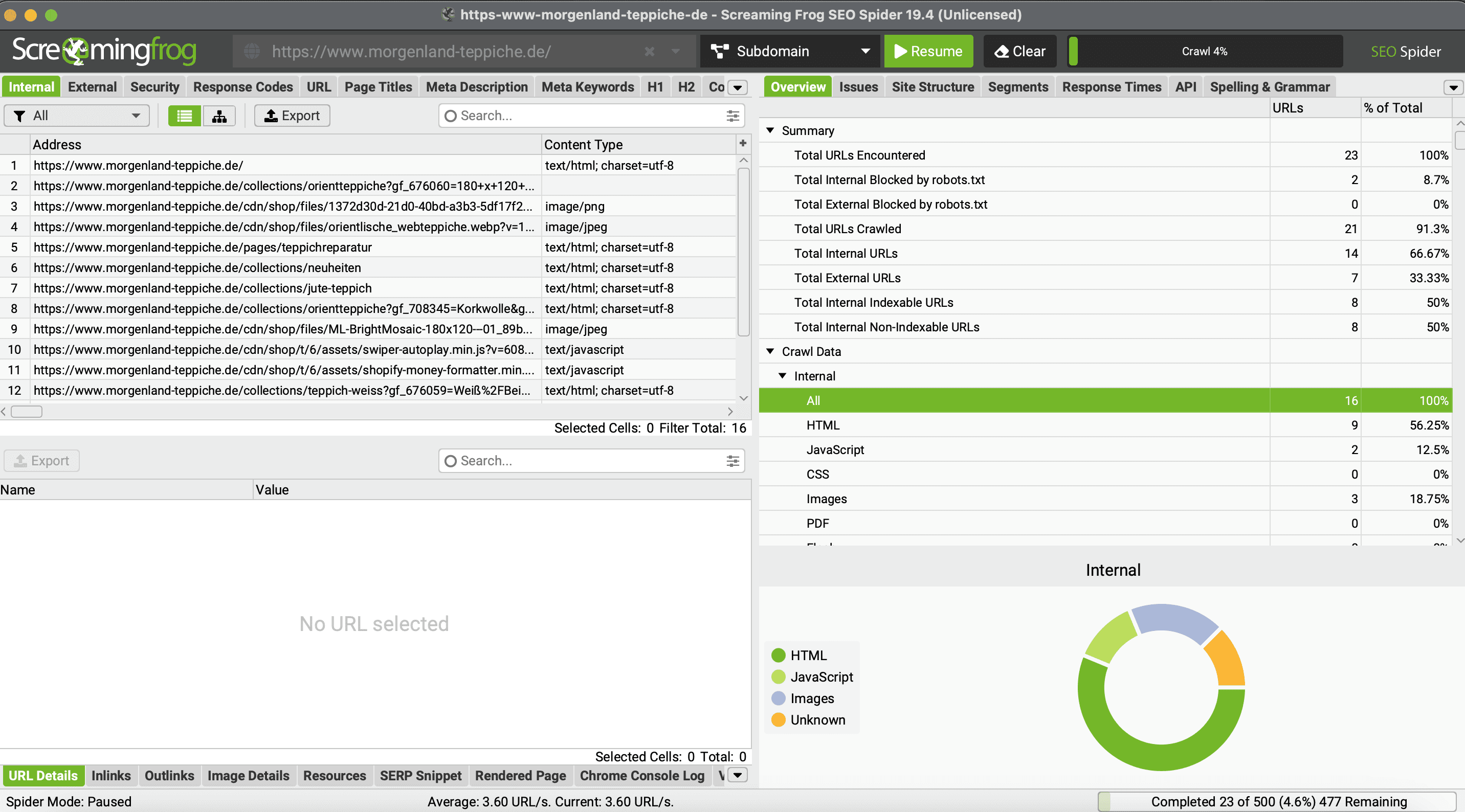Open upper search filter settings icon
Image resolution: width=1465 pixels, height=812 pixels.
click(x=732, y=116)
